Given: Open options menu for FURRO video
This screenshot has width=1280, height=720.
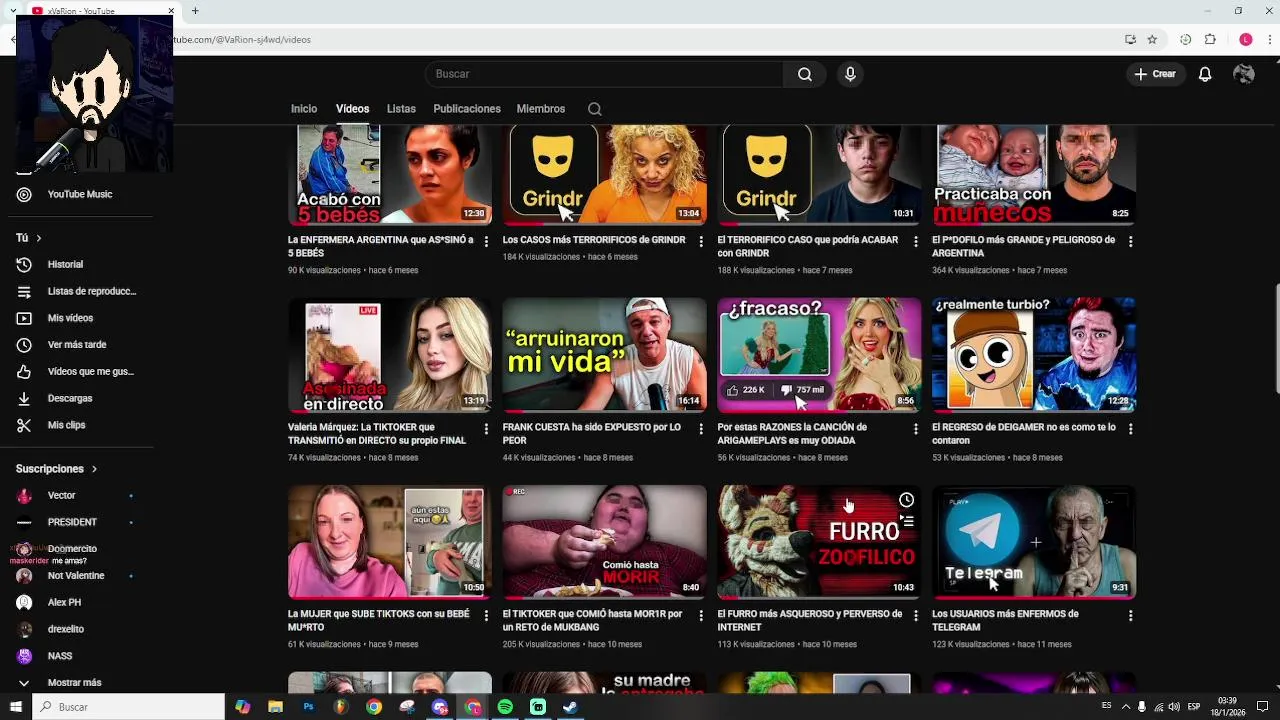Looking at the screenshot, I should (916, 616).
